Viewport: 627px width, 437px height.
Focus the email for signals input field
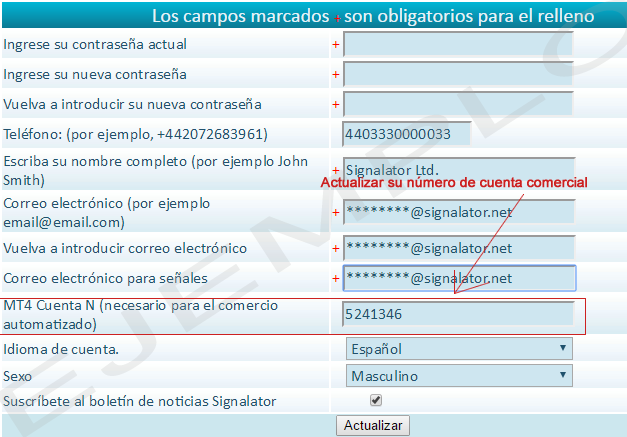coord(459,278)
